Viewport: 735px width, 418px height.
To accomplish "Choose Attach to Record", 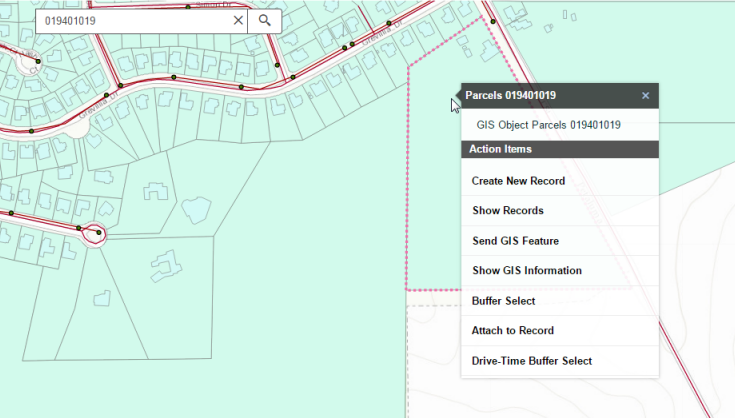I will (512, 330).
